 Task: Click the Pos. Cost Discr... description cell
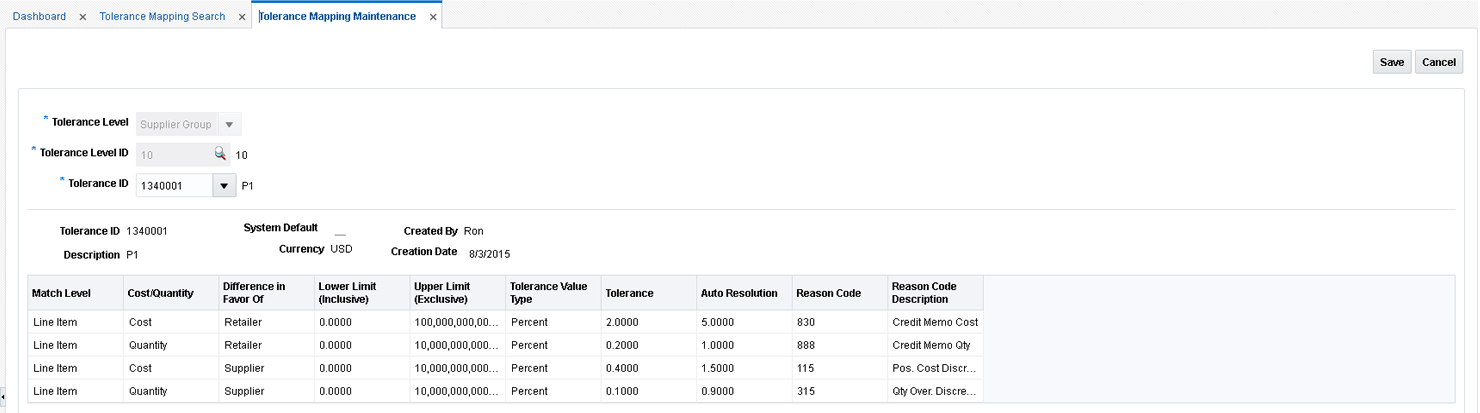[935, 368]
